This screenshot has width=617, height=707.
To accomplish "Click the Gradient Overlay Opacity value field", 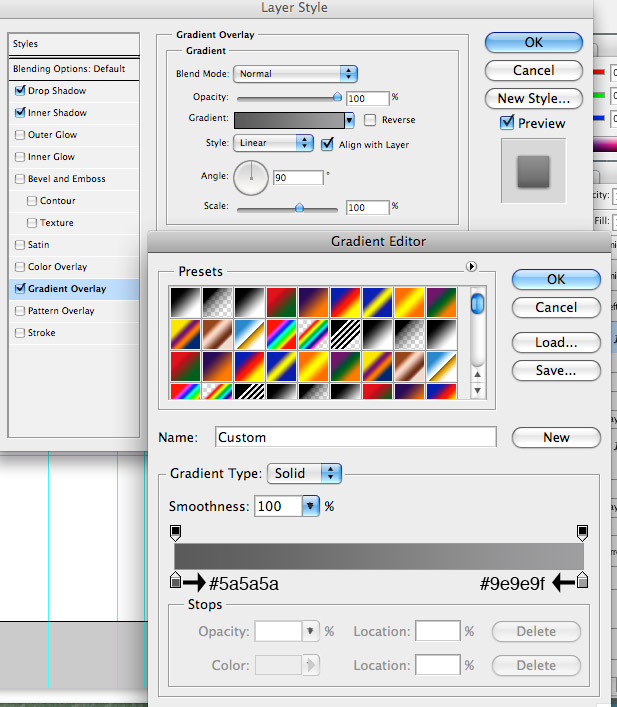I will (x=367, y=98).
